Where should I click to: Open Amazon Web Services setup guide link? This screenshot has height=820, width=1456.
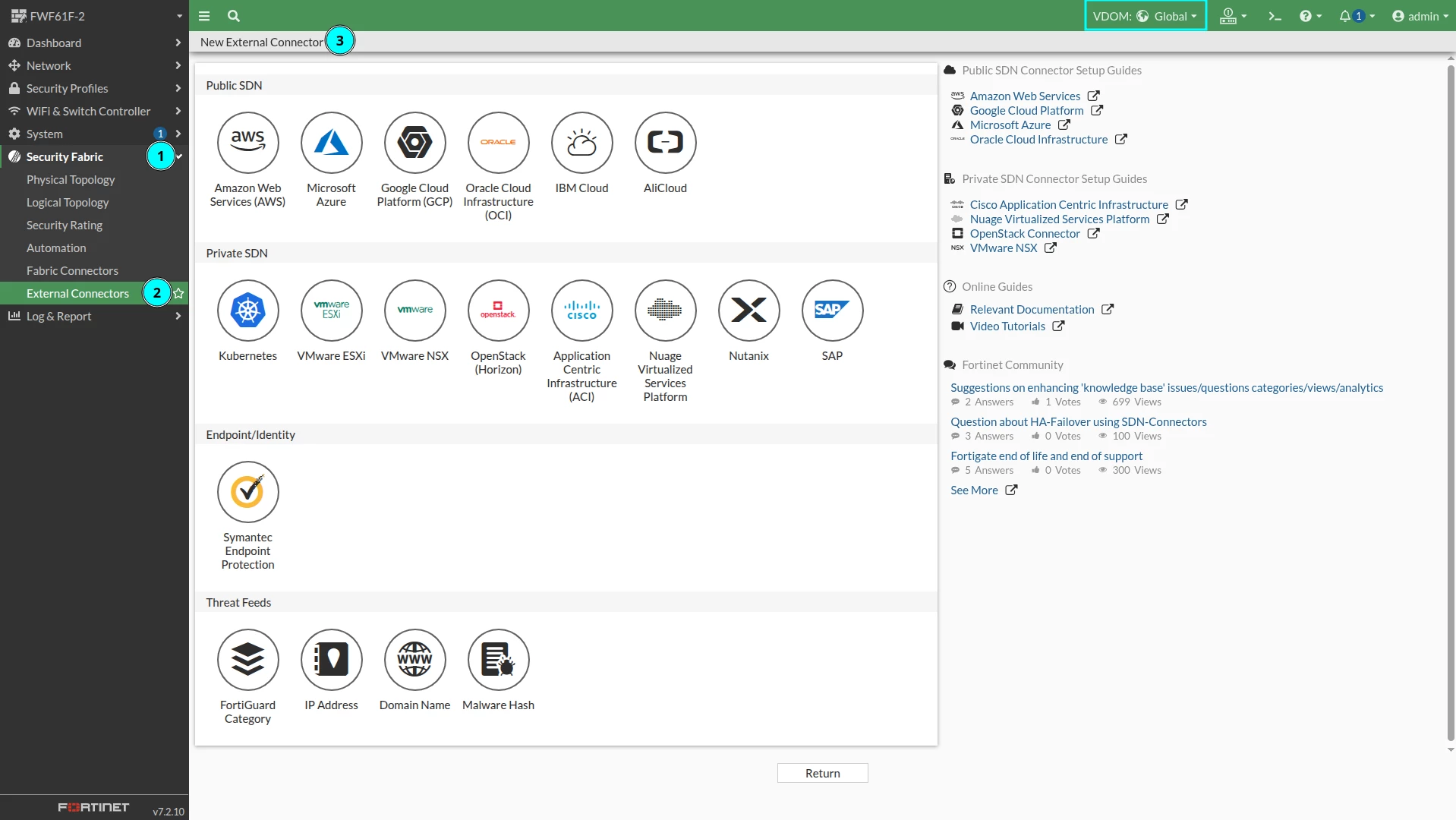pos(1025,96)
